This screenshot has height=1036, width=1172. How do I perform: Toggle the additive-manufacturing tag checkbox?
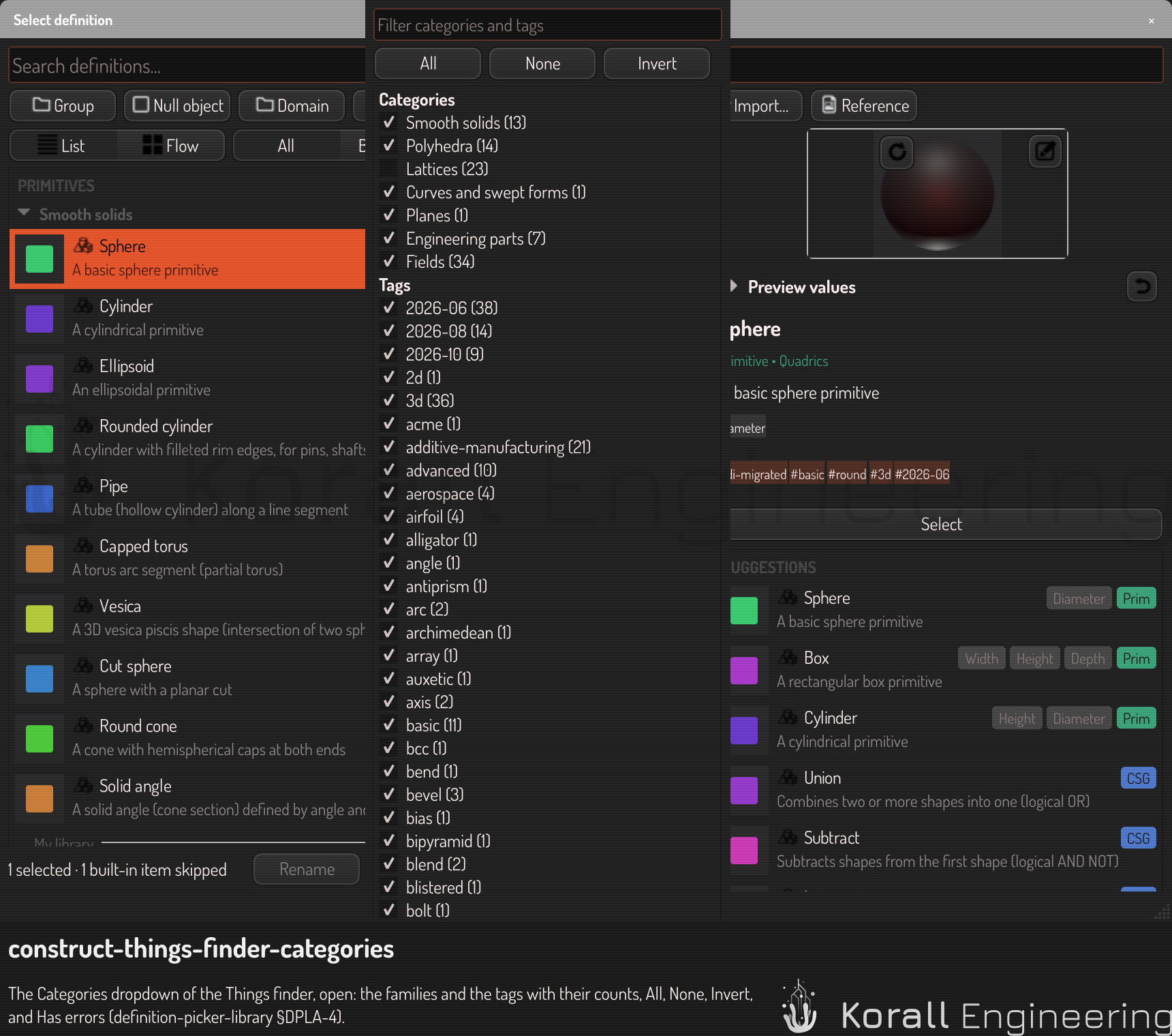tap(389, 447)
